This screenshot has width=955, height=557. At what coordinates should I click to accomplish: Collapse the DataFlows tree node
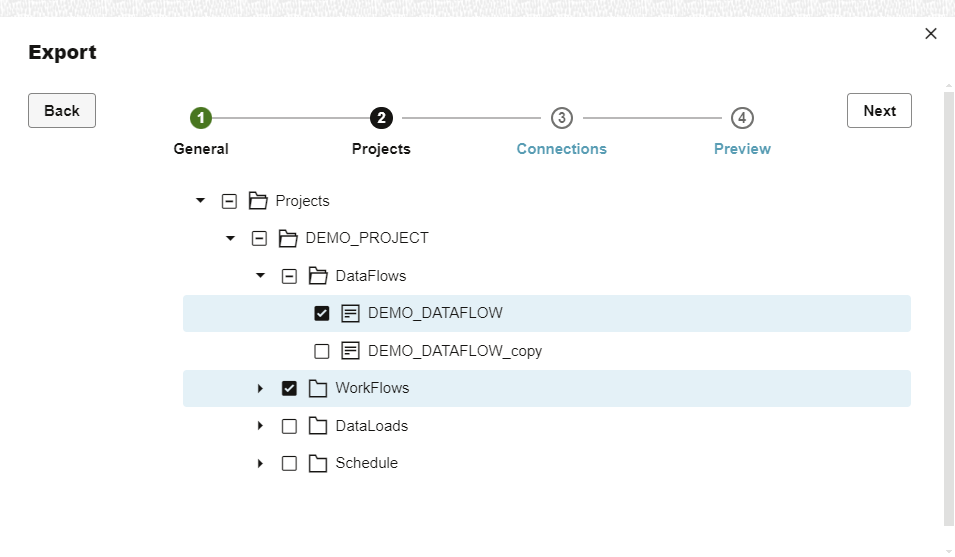[260, 276]
